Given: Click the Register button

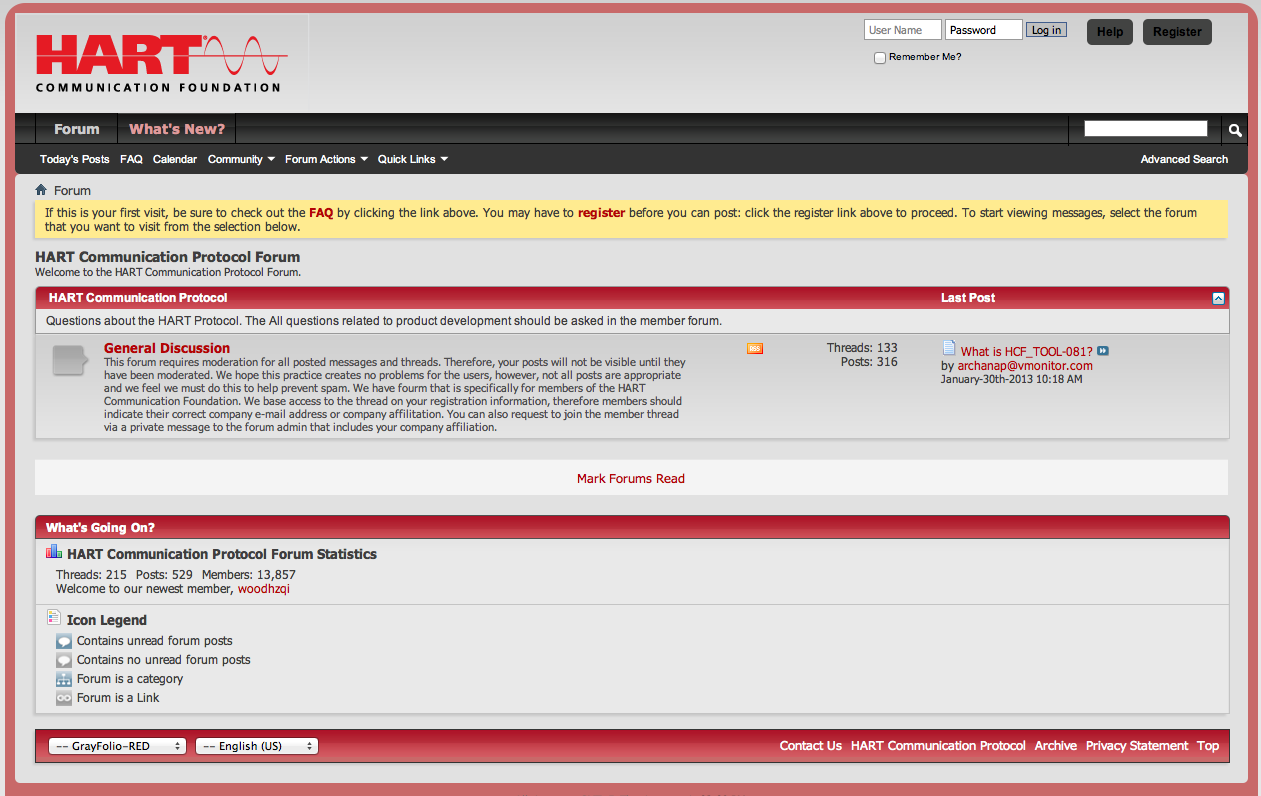Looking at the screenshot, I should coord(1177,32).
